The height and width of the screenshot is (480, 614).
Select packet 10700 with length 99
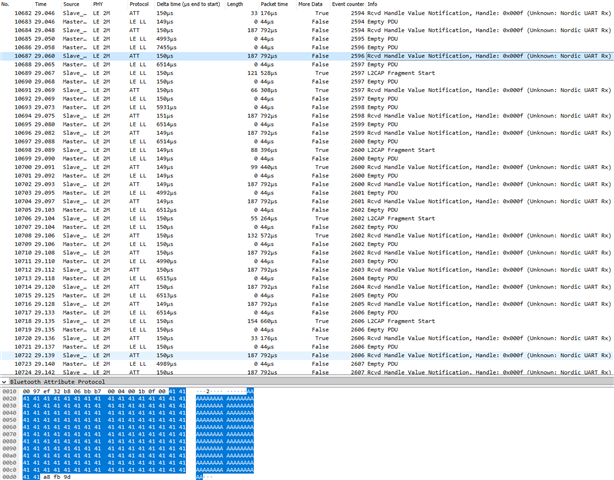point(307,167)
